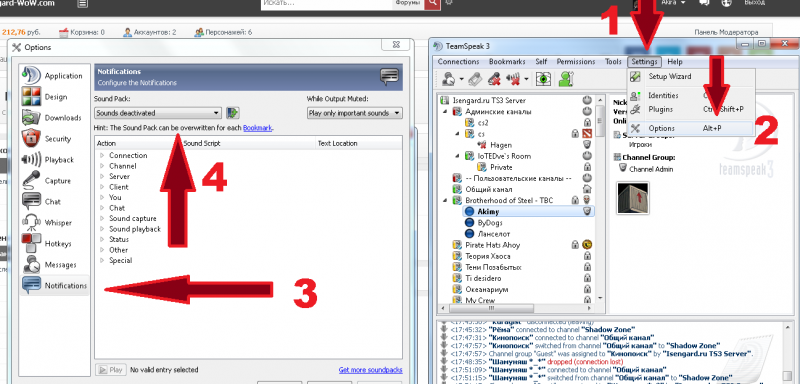Select the Notifications category in sidebar
800x384 pixels.
(55, 285)
